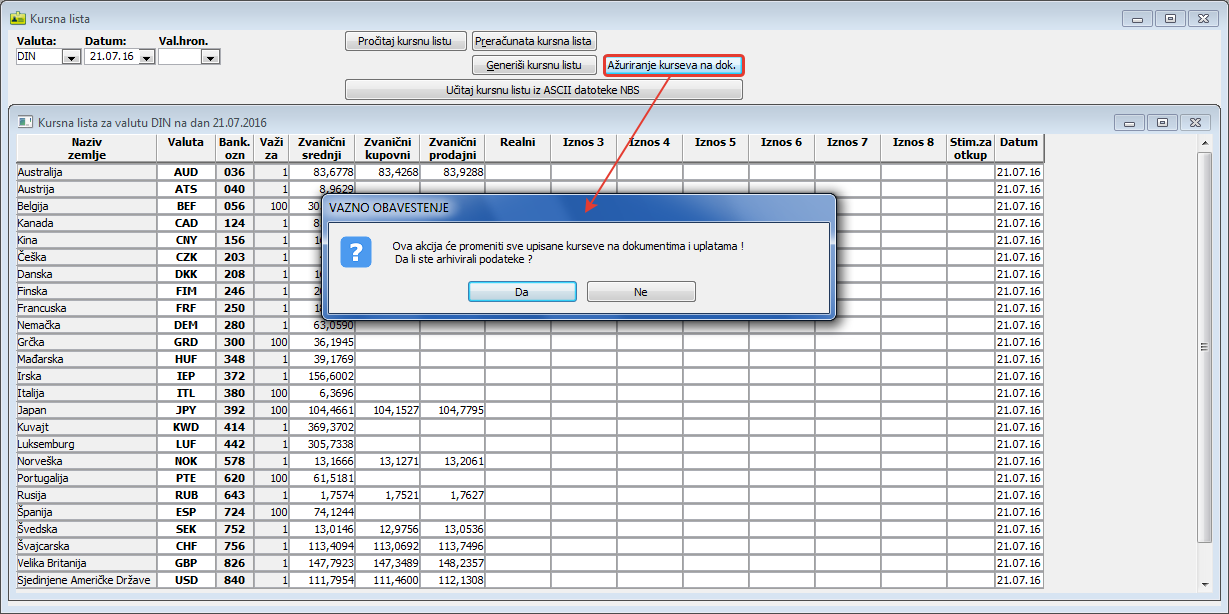
Task: Click the 83,6778 middle rate cell
Action: tap(321, 172)
